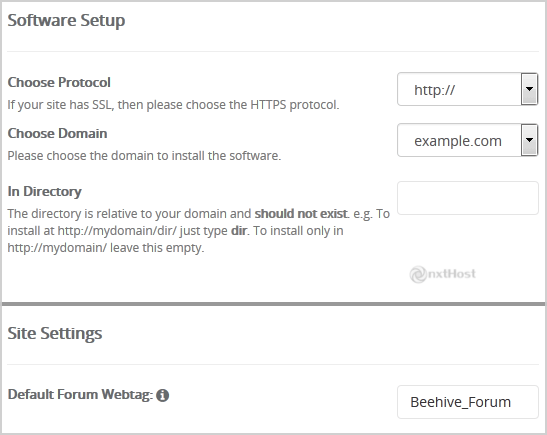Click the domain install help description
Viewport: 547px width, 435px height.
click(144, 156)
